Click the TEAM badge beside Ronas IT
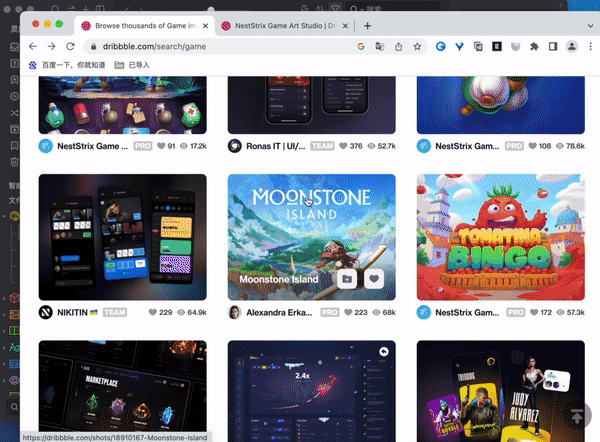The width and height of the screenshot is (600, 442). tap(322, 146)
